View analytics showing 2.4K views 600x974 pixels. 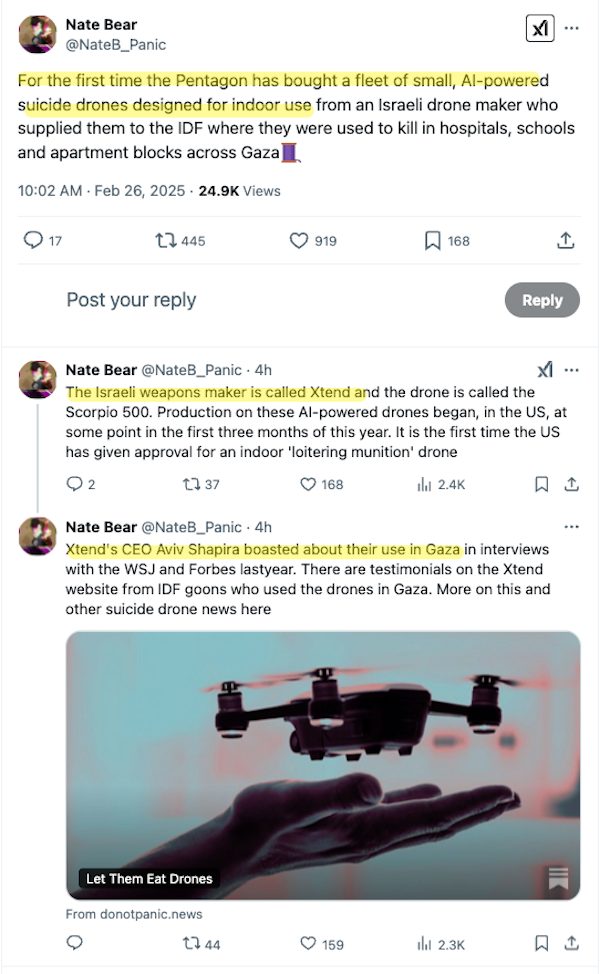[441, 485]
